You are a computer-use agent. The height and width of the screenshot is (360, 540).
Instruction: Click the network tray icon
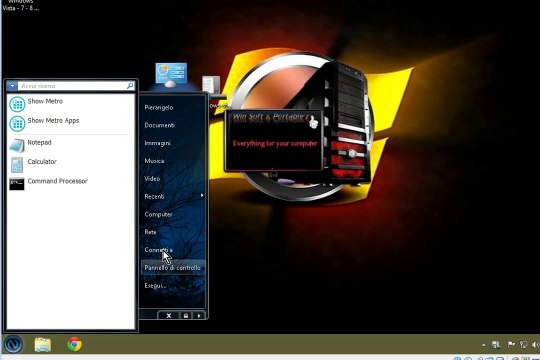pyautogui.click(x=523, y=344)
